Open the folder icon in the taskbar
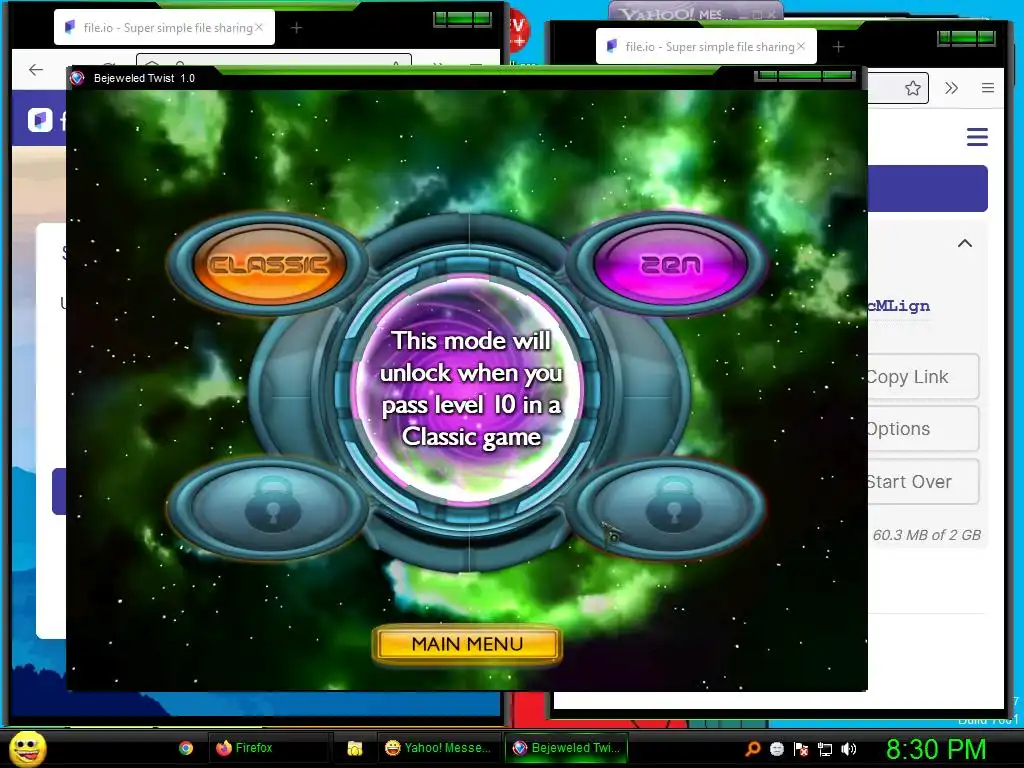1024x768 pixels. pyautogui.click(x=355, y=748)
